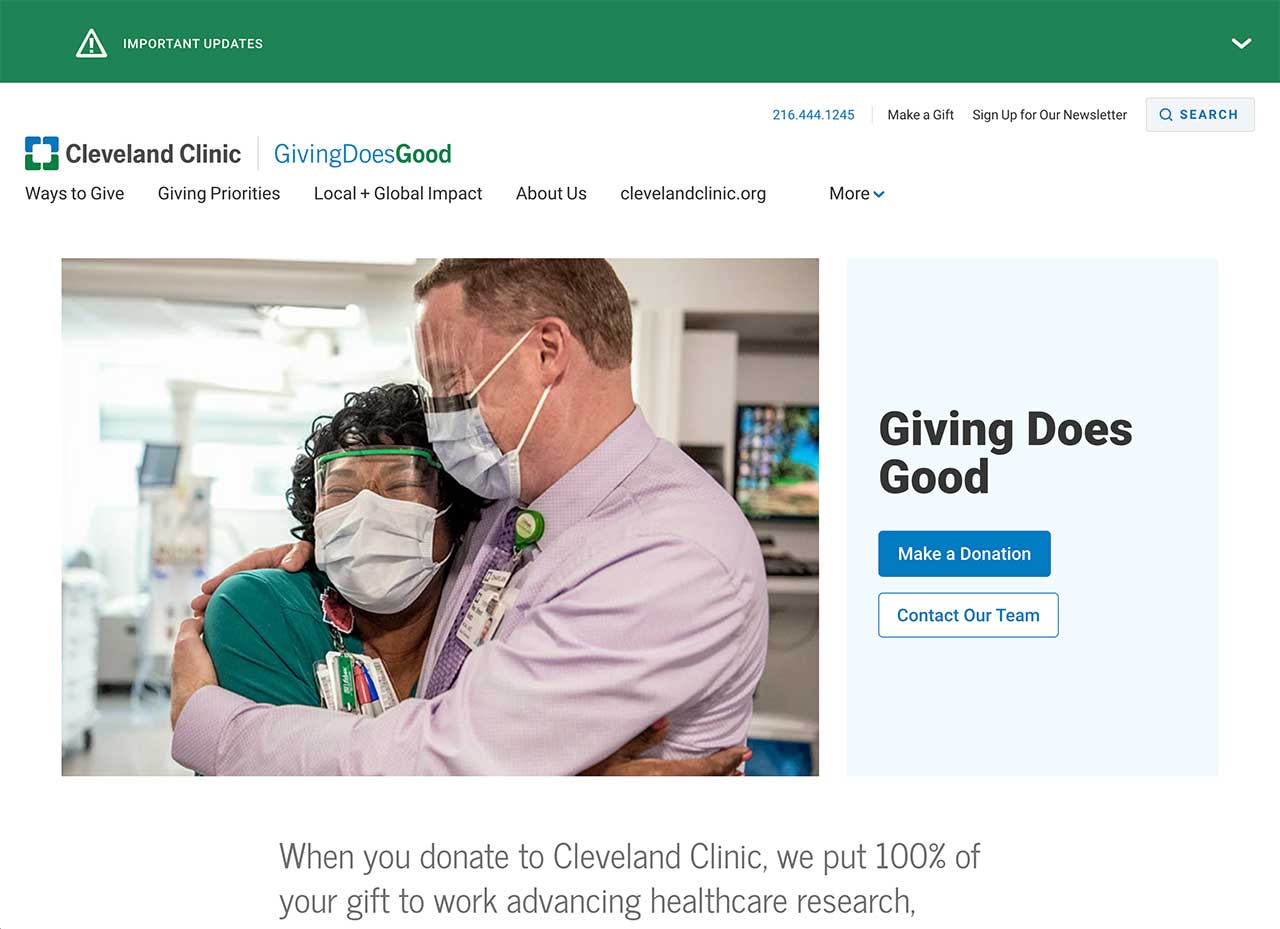Click the warning triangle icon
This screenshot has width=1280, height=929.
tap(91, 43)
